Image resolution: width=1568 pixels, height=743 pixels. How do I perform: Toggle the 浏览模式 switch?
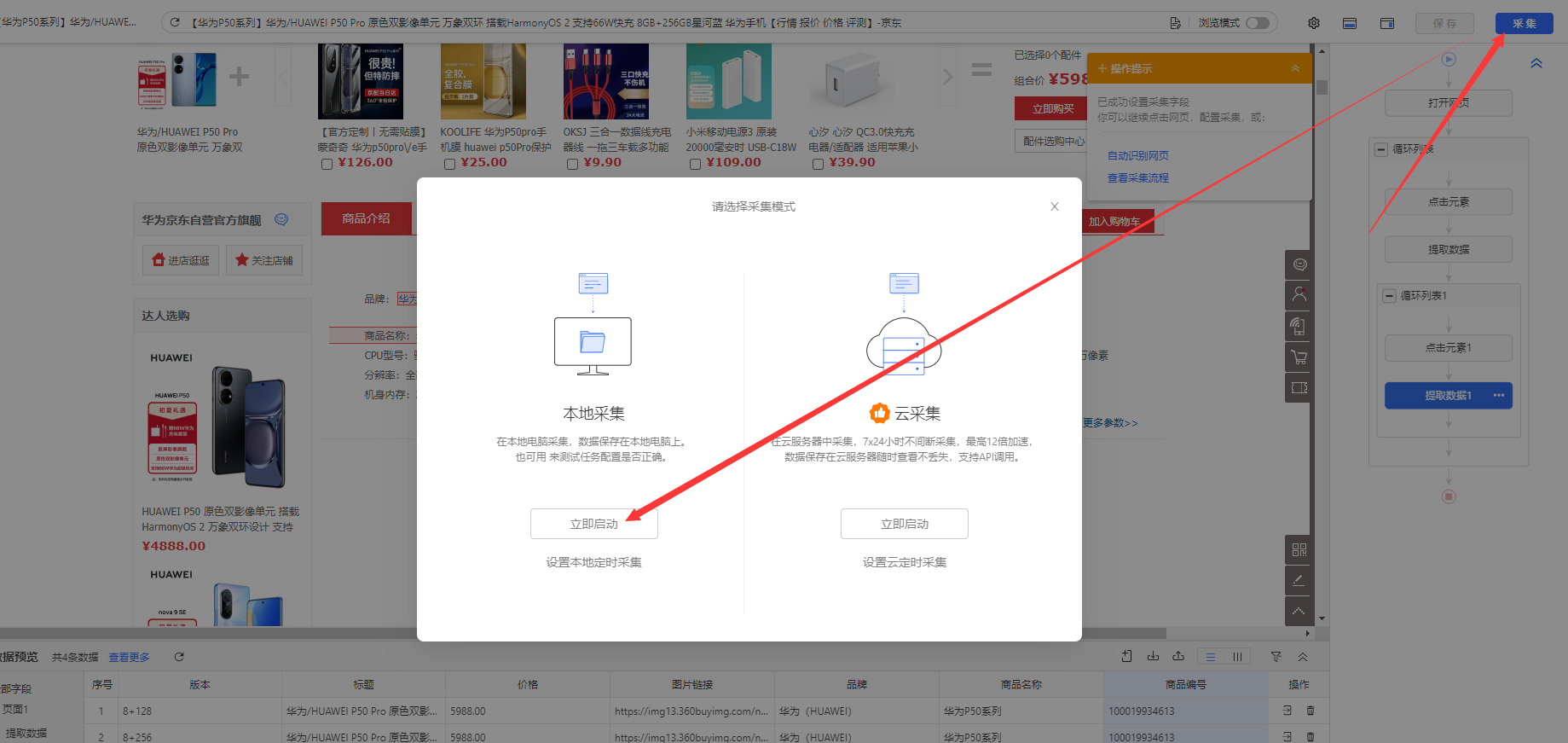[x=1258, y=23]
